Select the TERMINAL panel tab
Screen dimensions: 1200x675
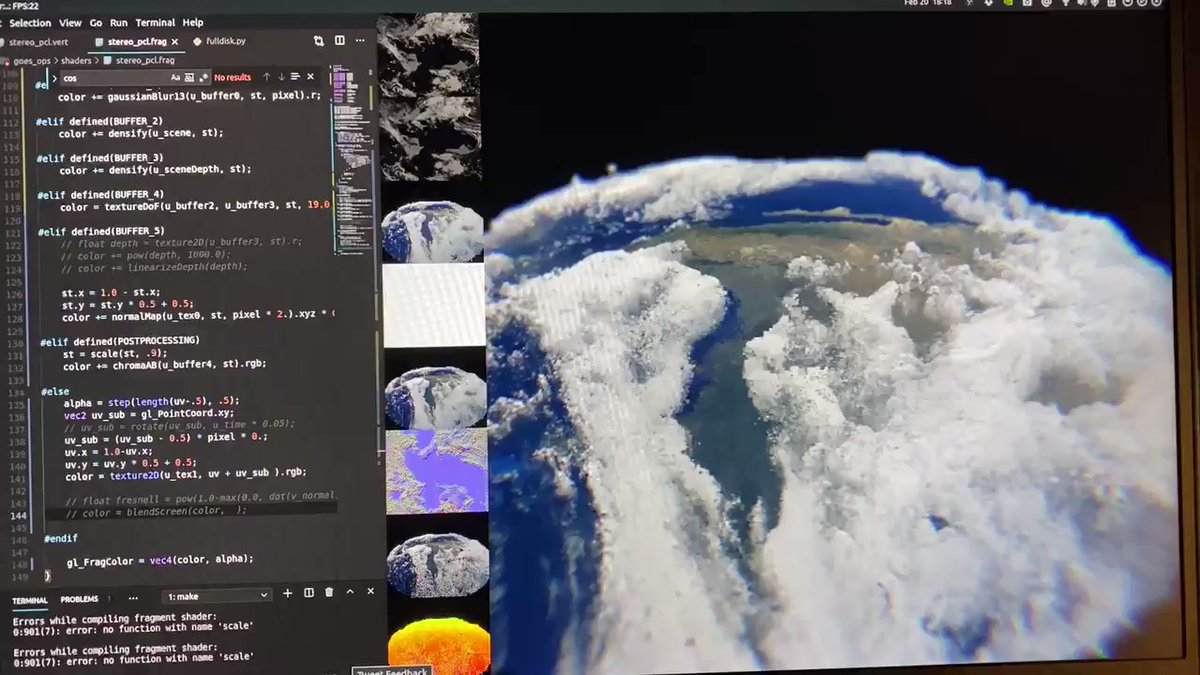point(30,600)
